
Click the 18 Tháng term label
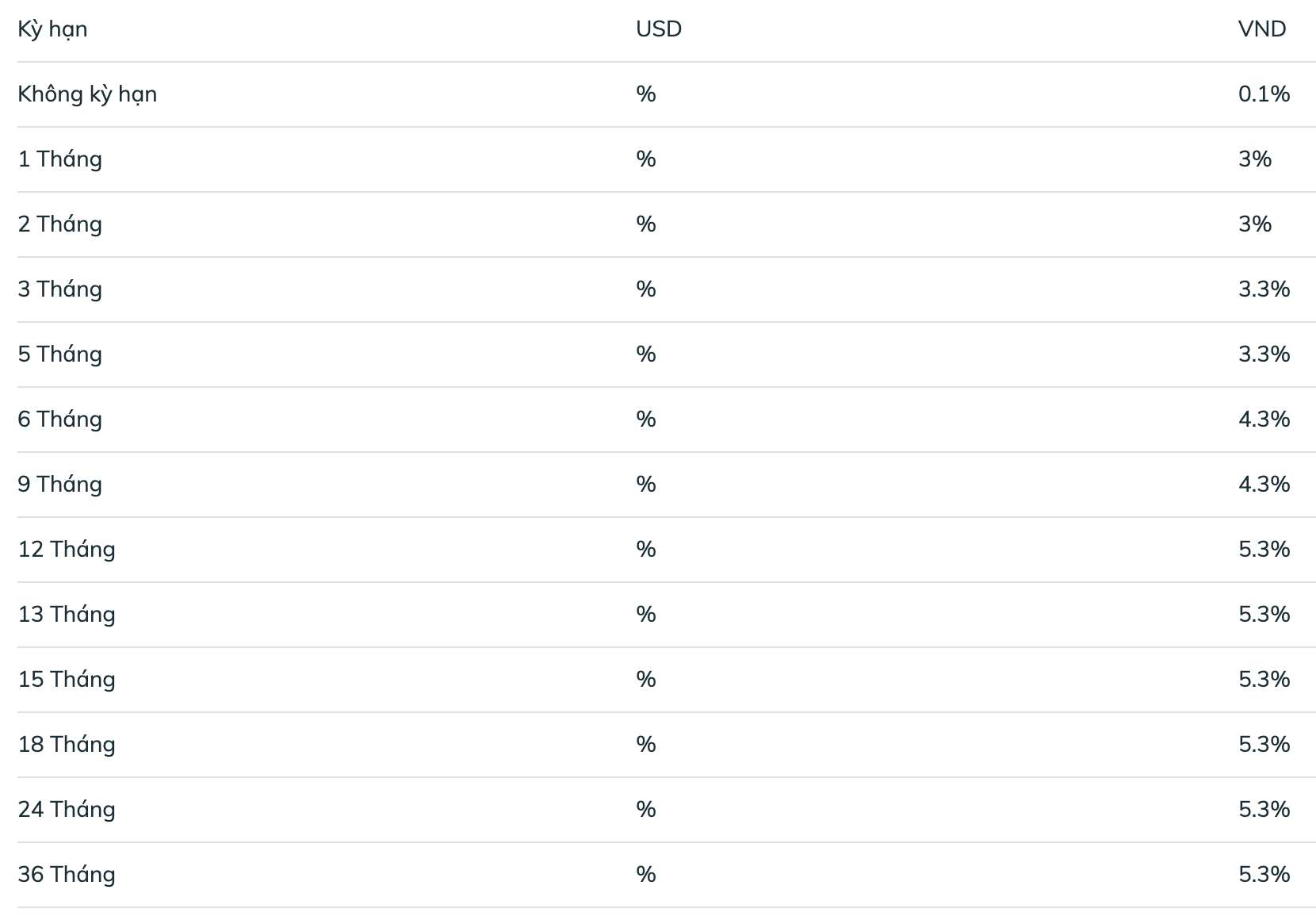point(67,745)
